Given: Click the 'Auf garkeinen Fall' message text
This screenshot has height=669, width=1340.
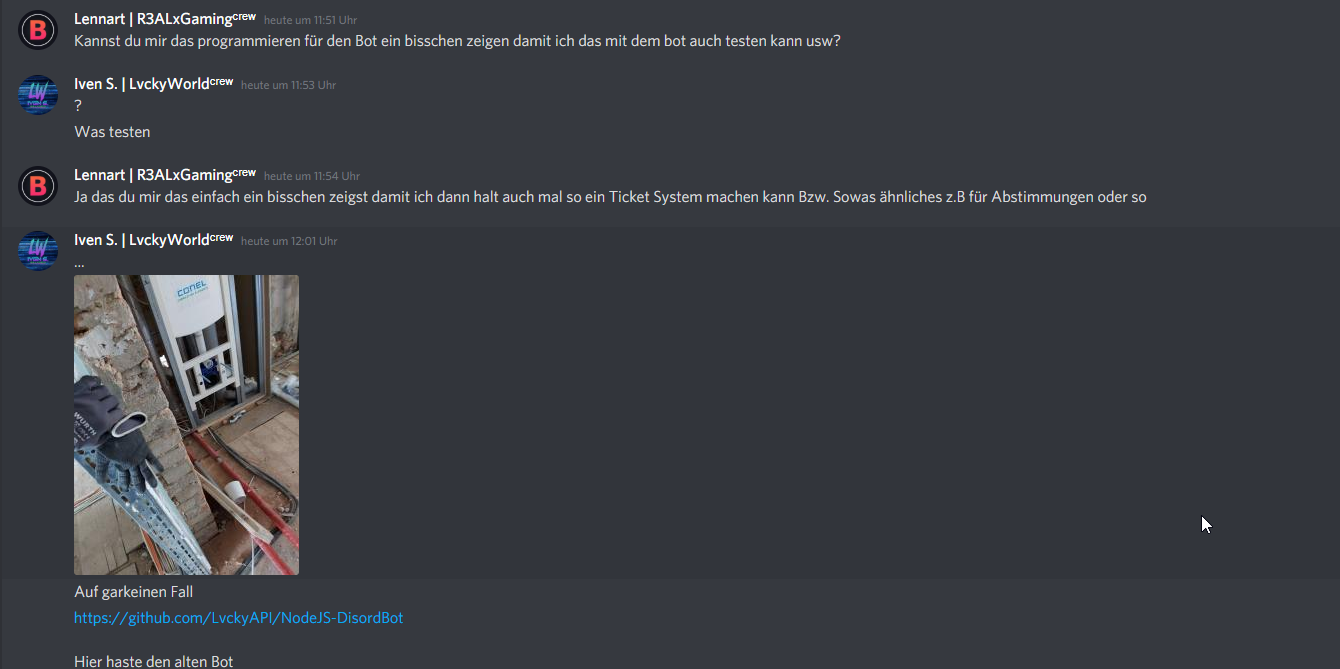Looking at the screenshot, I should point(133,592).
